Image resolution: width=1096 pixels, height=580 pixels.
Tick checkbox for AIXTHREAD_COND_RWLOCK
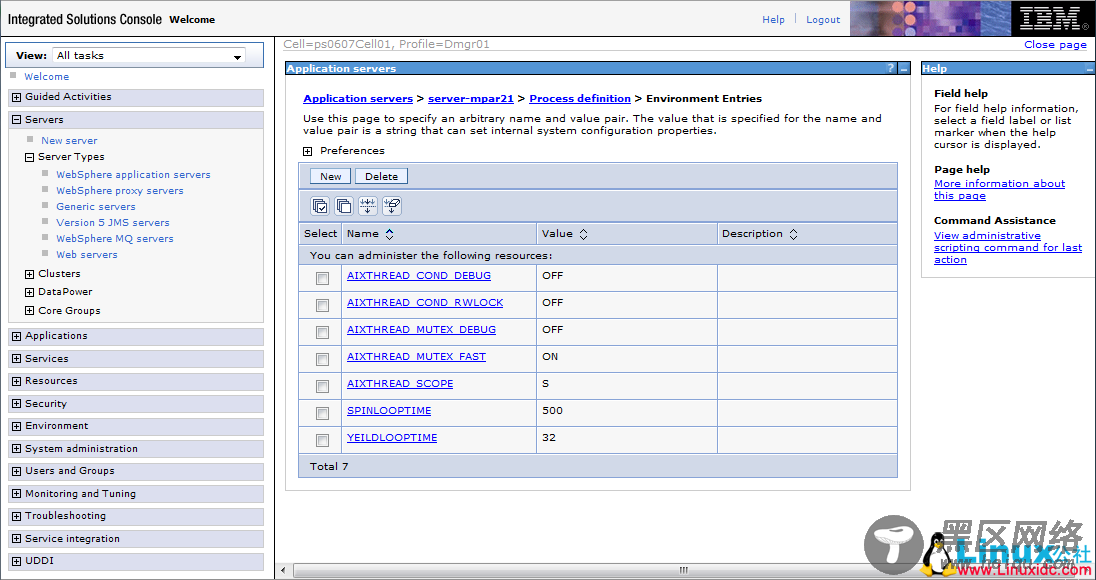point(322,305)
